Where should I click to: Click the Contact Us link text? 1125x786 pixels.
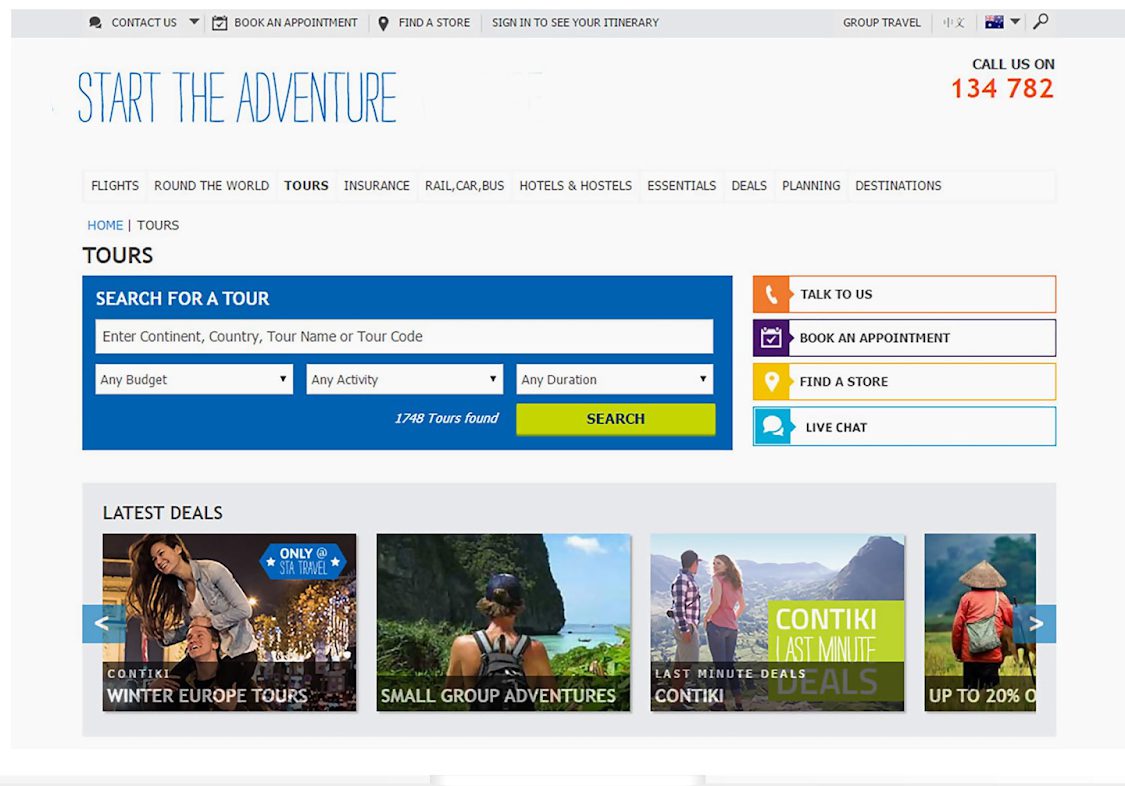[x=144, y=23]
